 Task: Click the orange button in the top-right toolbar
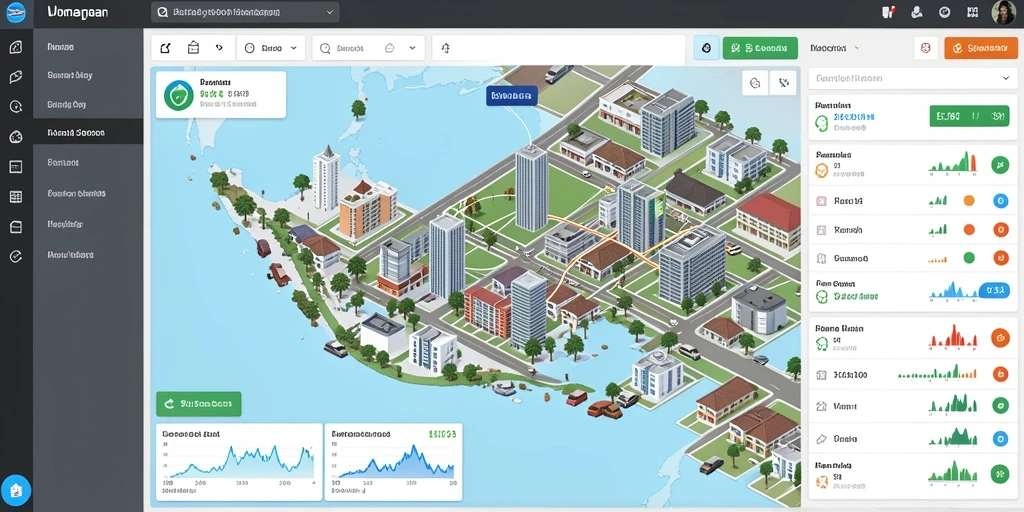(x=980, y=48)
